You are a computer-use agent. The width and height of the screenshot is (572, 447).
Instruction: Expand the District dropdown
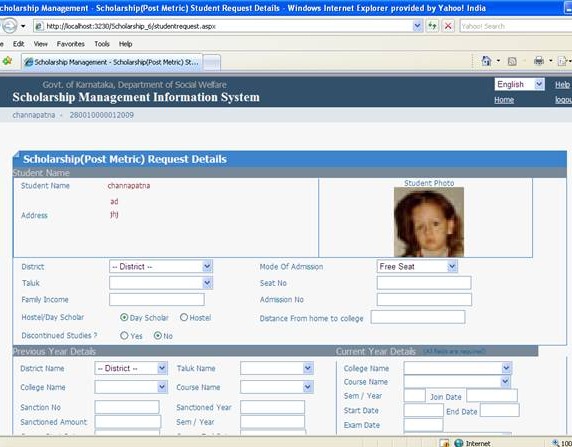[x=161, y=266]
